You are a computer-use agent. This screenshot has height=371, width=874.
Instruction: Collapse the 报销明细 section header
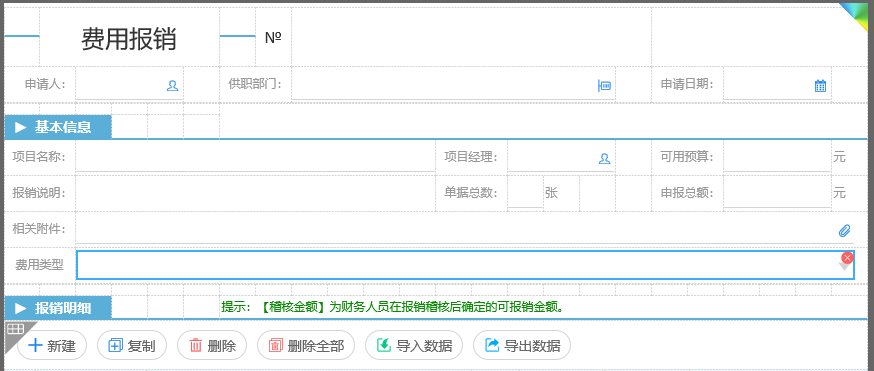[58, 307]
